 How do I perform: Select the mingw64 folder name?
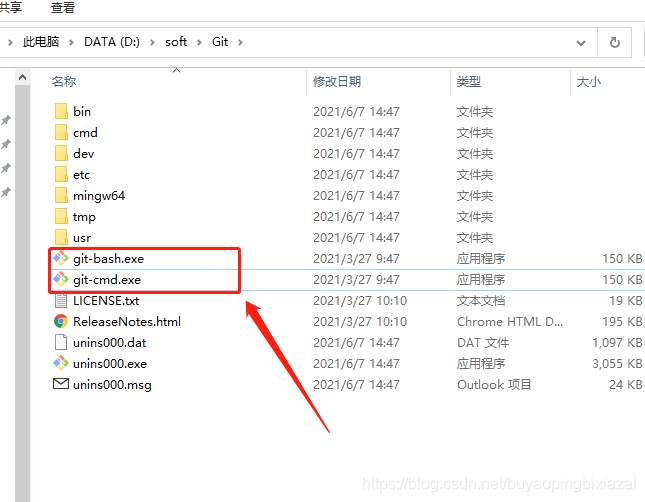tap(99, 195)
